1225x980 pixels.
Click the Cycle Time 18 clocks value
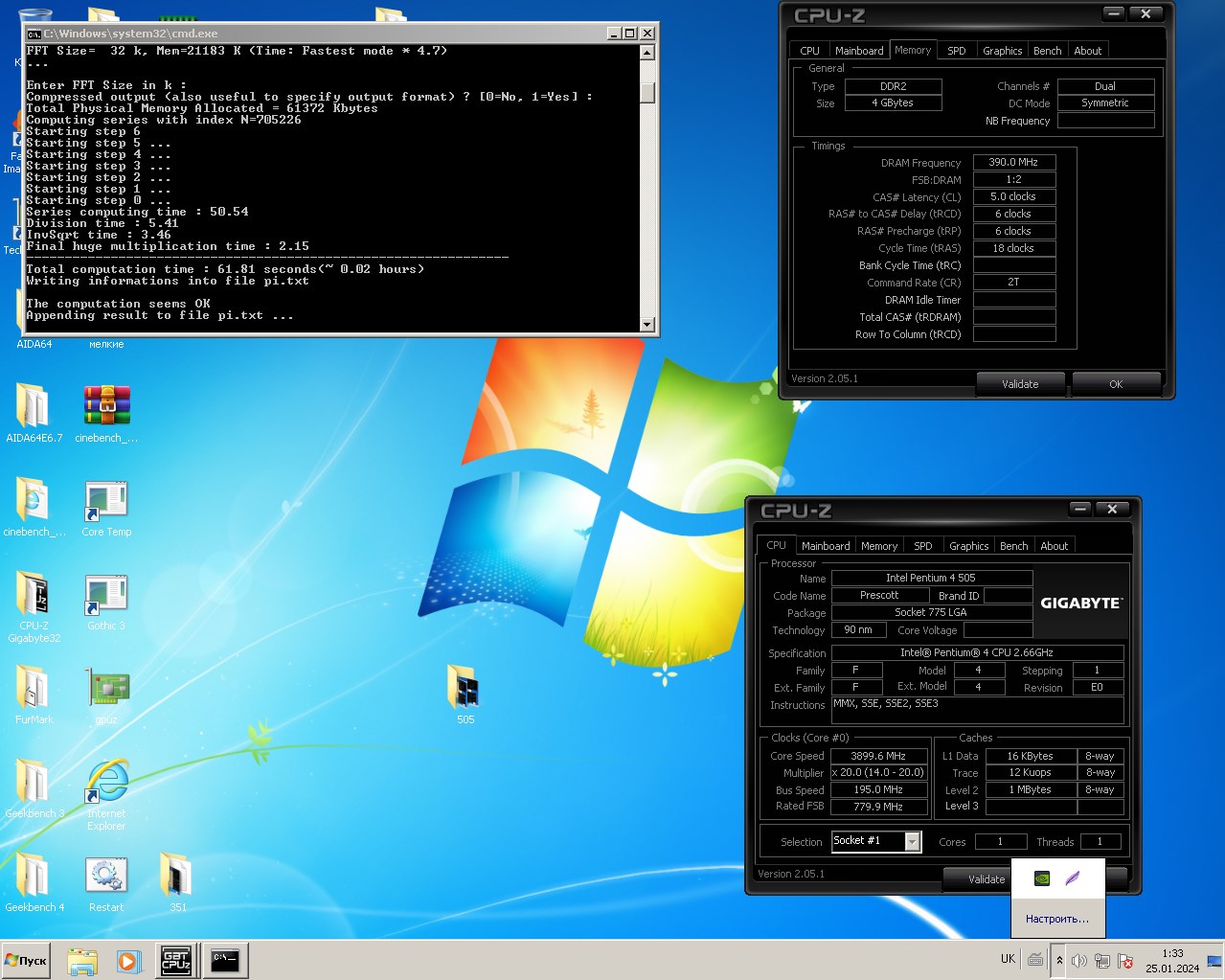tap(1014, 248)
